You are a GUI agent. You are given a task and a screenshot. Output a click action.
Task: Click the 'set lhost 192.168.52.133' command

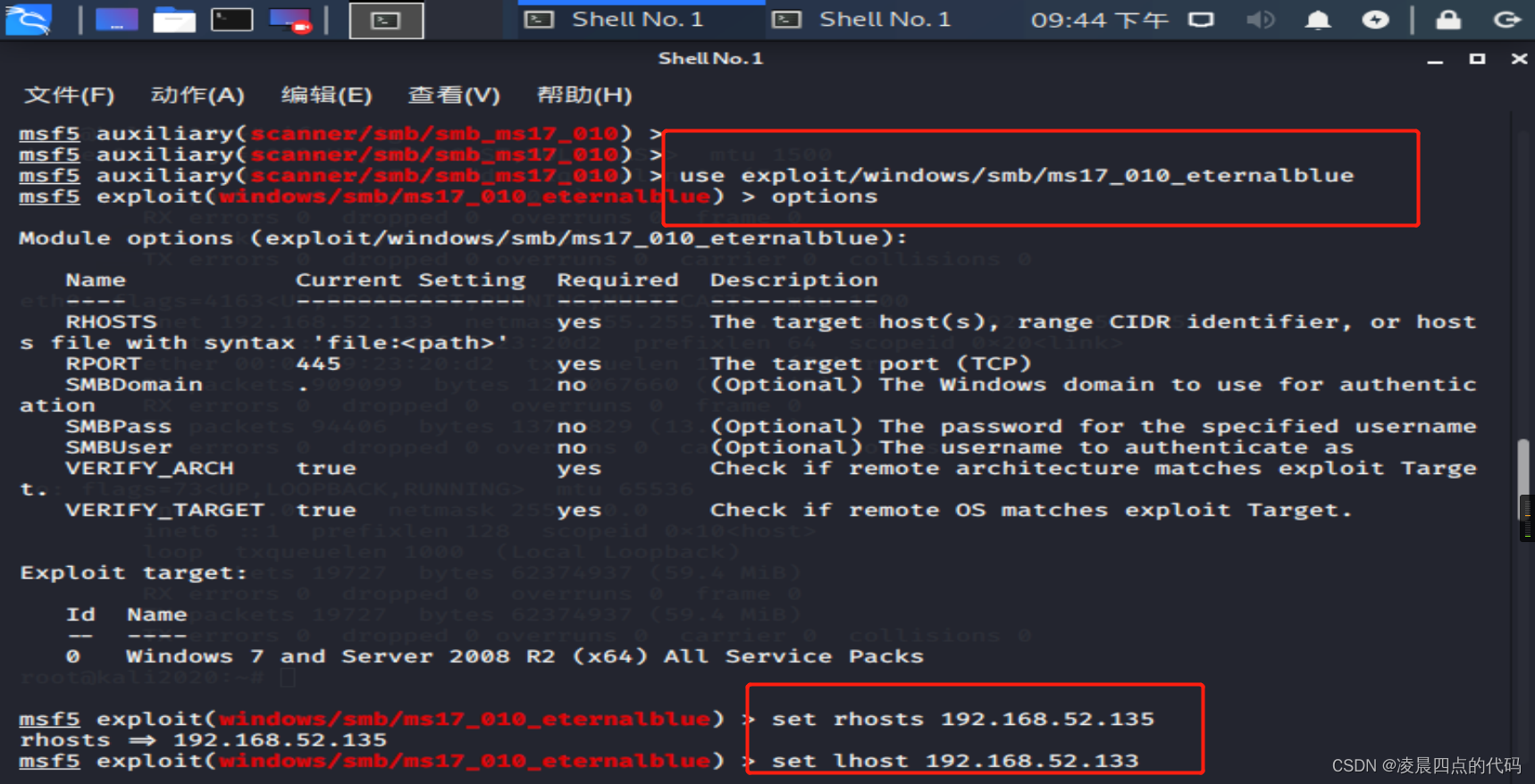955,761
